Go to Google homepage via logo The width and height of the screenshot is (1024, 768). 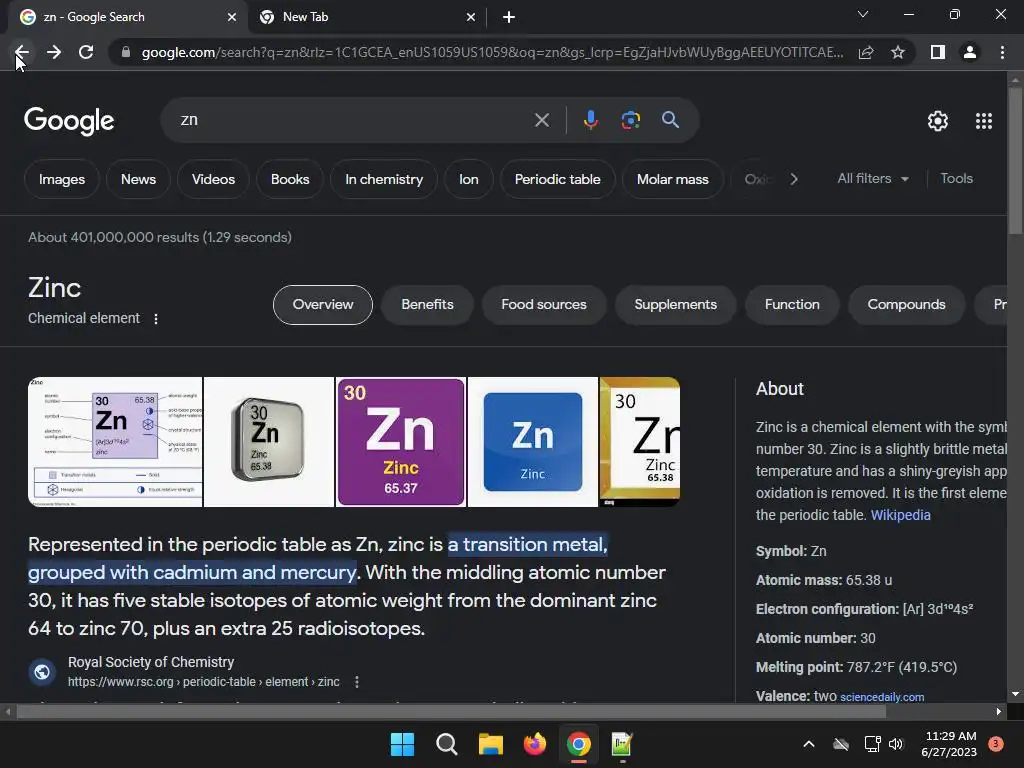(69, 121)
